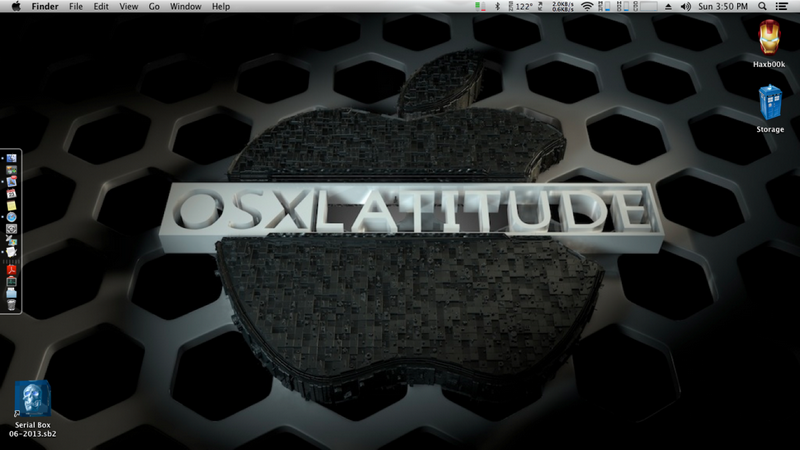Open the Haxb00k drive on the desktop
This screenshot has width=800, height=450.
click(x=768, y=38)
